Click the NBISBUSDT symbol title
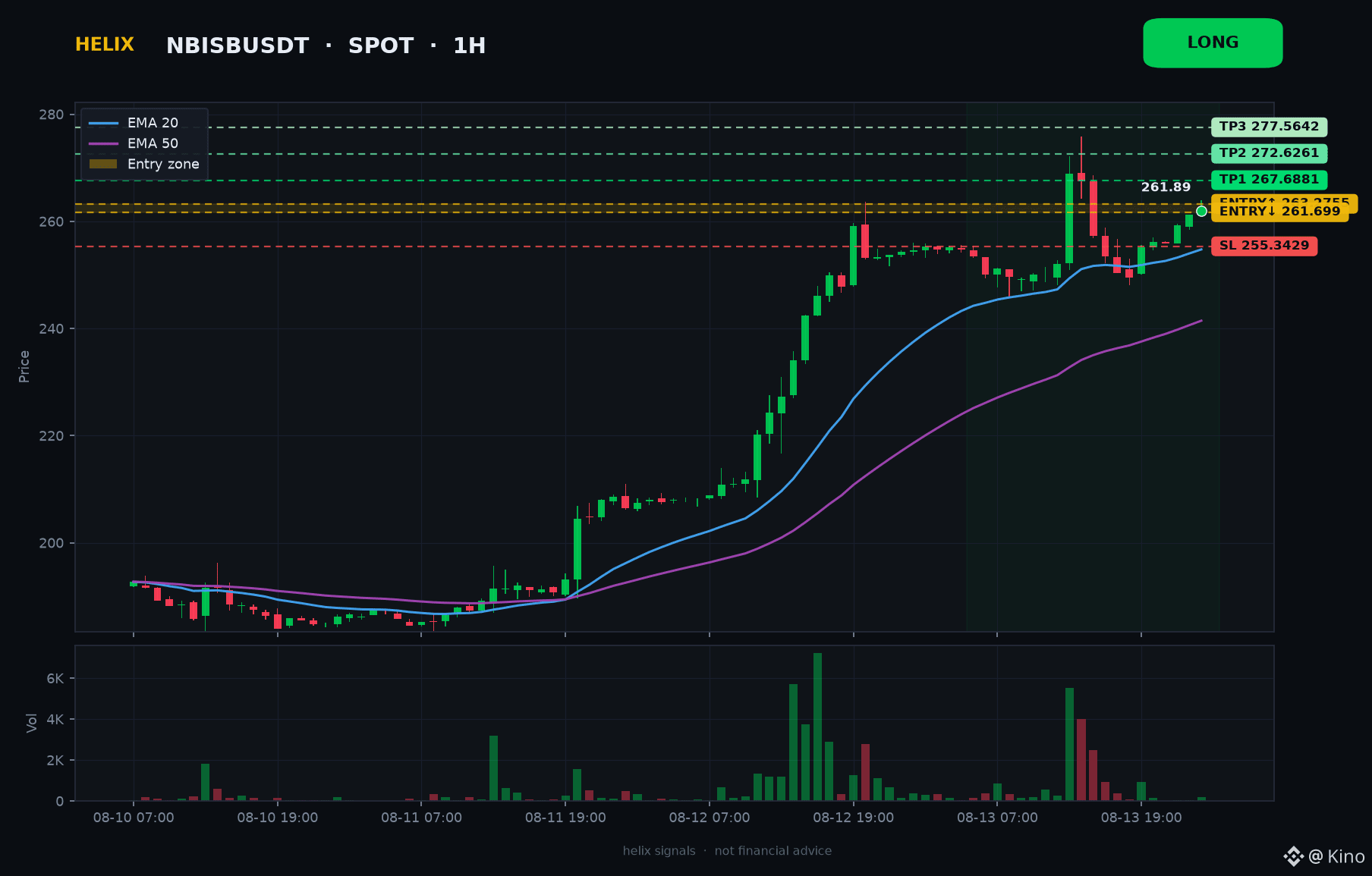 pyautogui.click(x=238, y=46)
